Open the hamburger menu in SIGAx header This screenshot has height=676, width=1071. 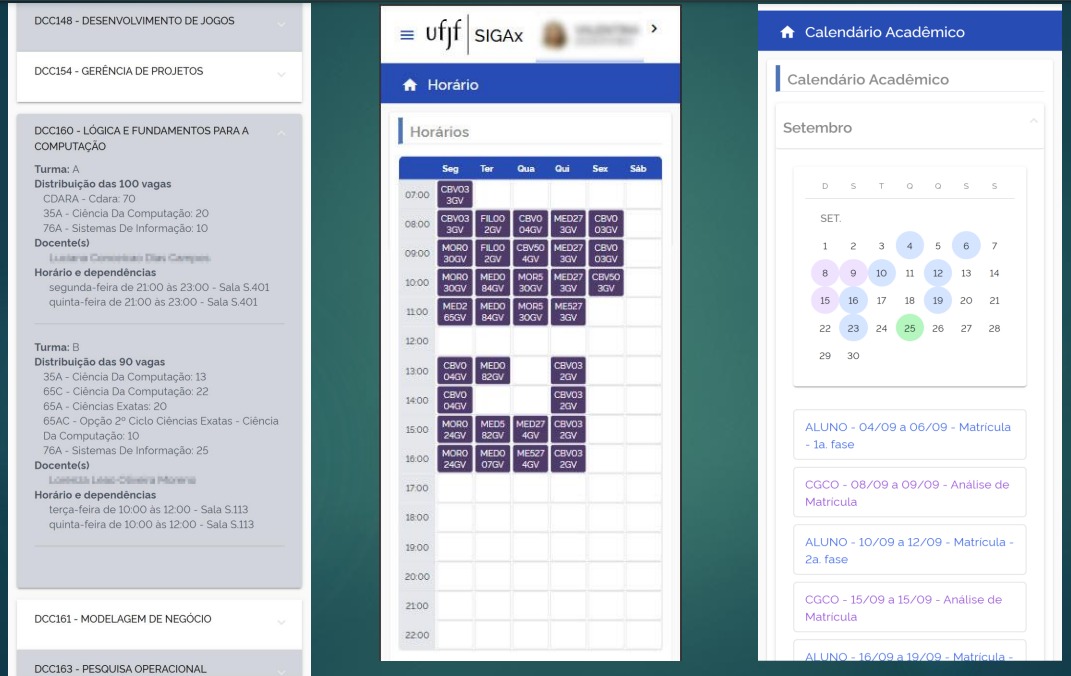coord(406,35)
